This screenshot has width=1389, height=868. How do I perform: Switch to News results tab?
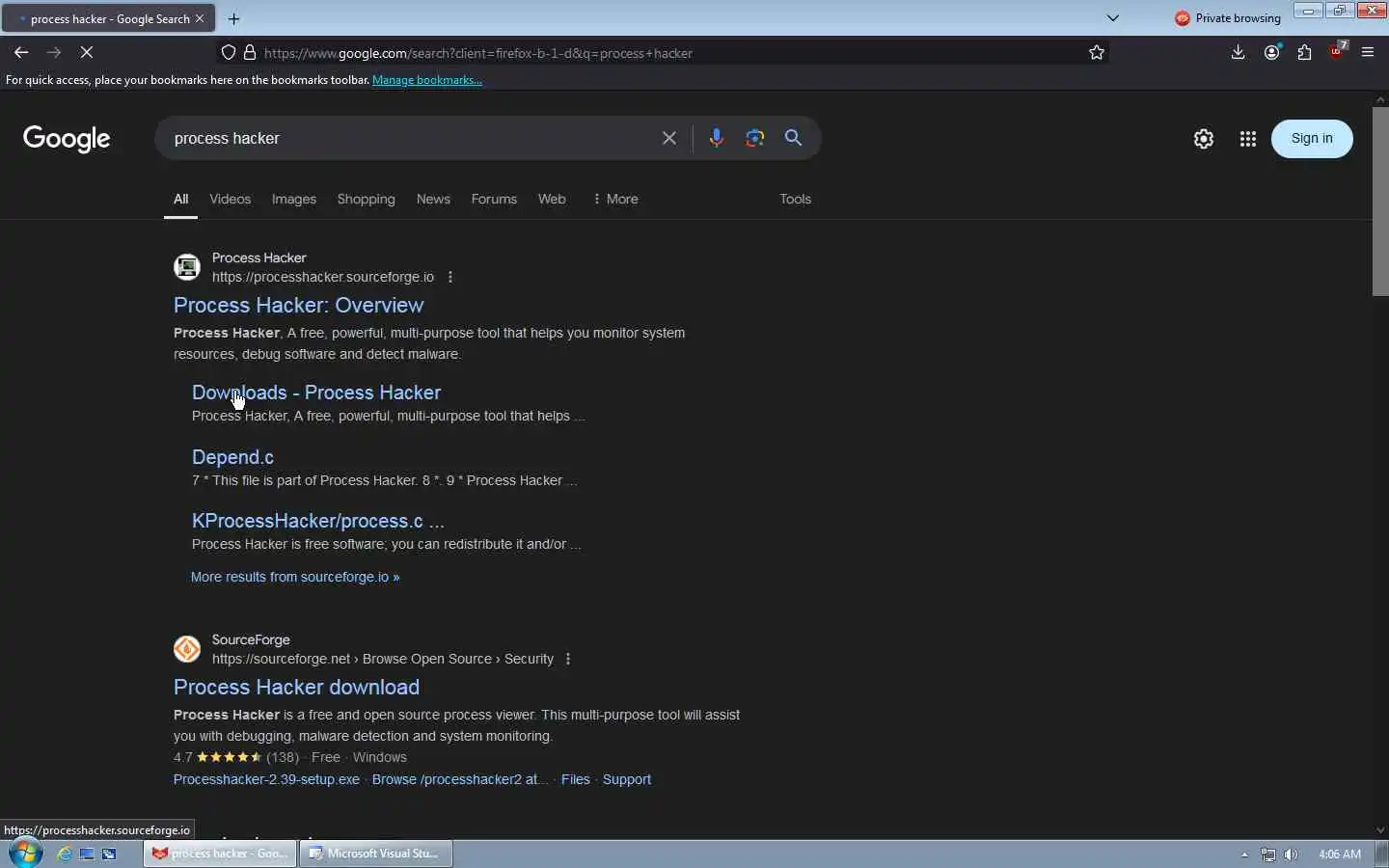[433, 199]
